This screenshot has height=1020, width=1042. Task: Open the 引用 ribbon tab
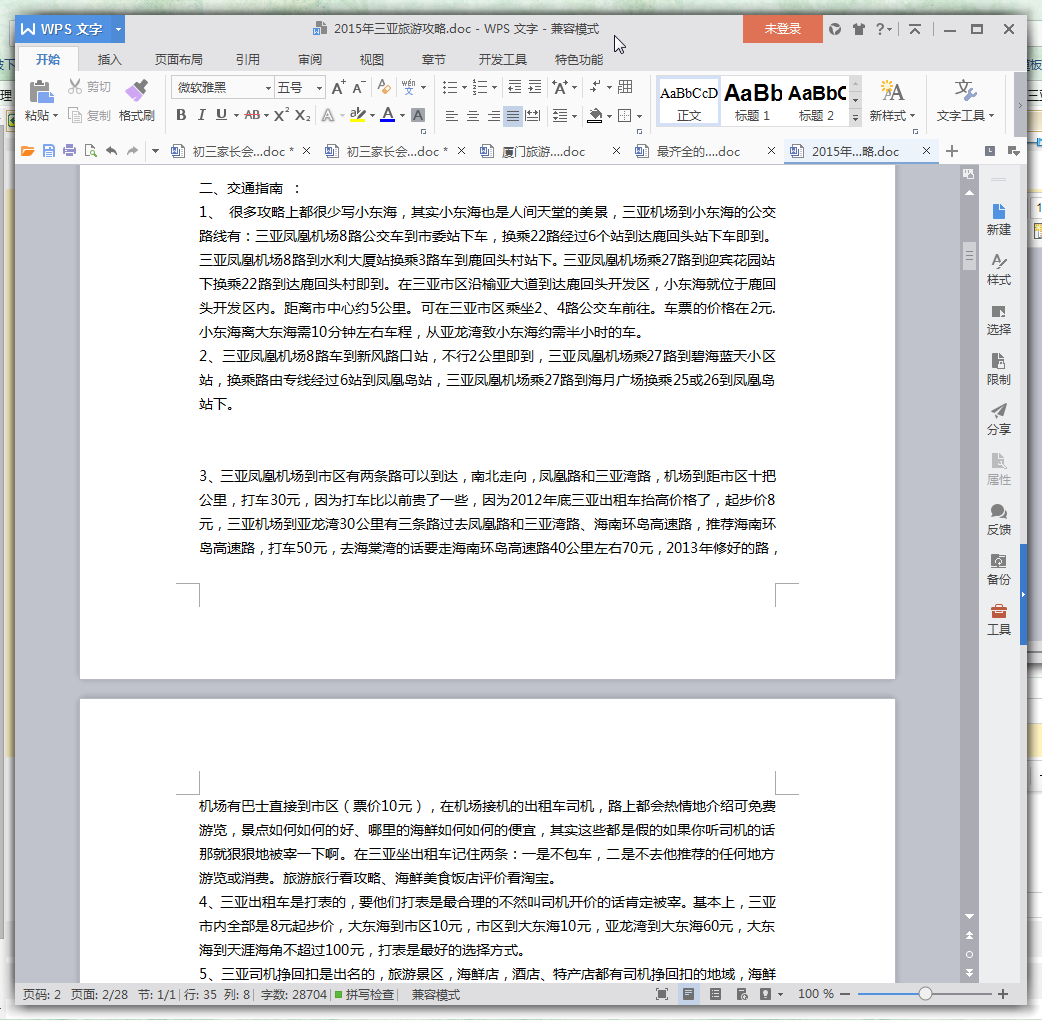tap(248, 60)
